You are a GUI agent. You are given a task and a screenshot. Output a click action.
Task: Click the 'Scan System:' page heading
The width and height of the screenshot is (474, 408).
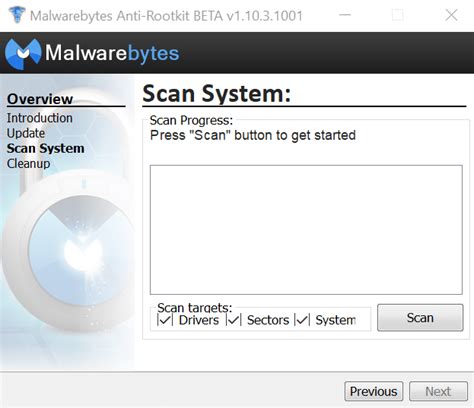[217, 94]
